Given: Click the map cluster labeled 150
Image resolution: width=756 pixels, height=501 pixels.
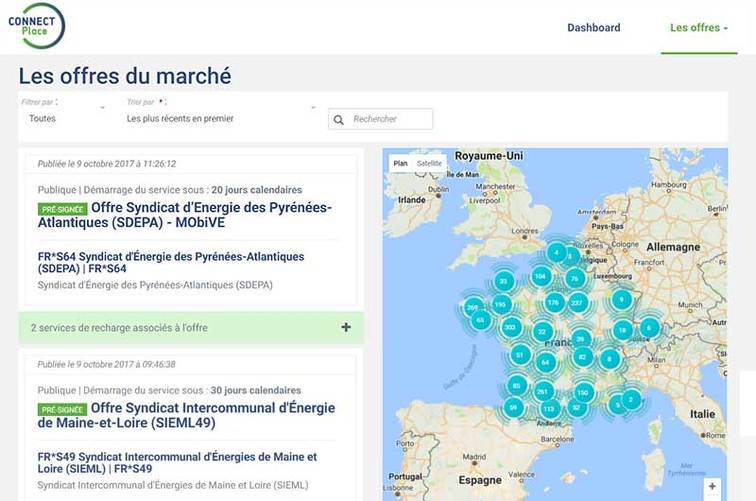Looking at the screenshot, I should click(x=583, y=393).
